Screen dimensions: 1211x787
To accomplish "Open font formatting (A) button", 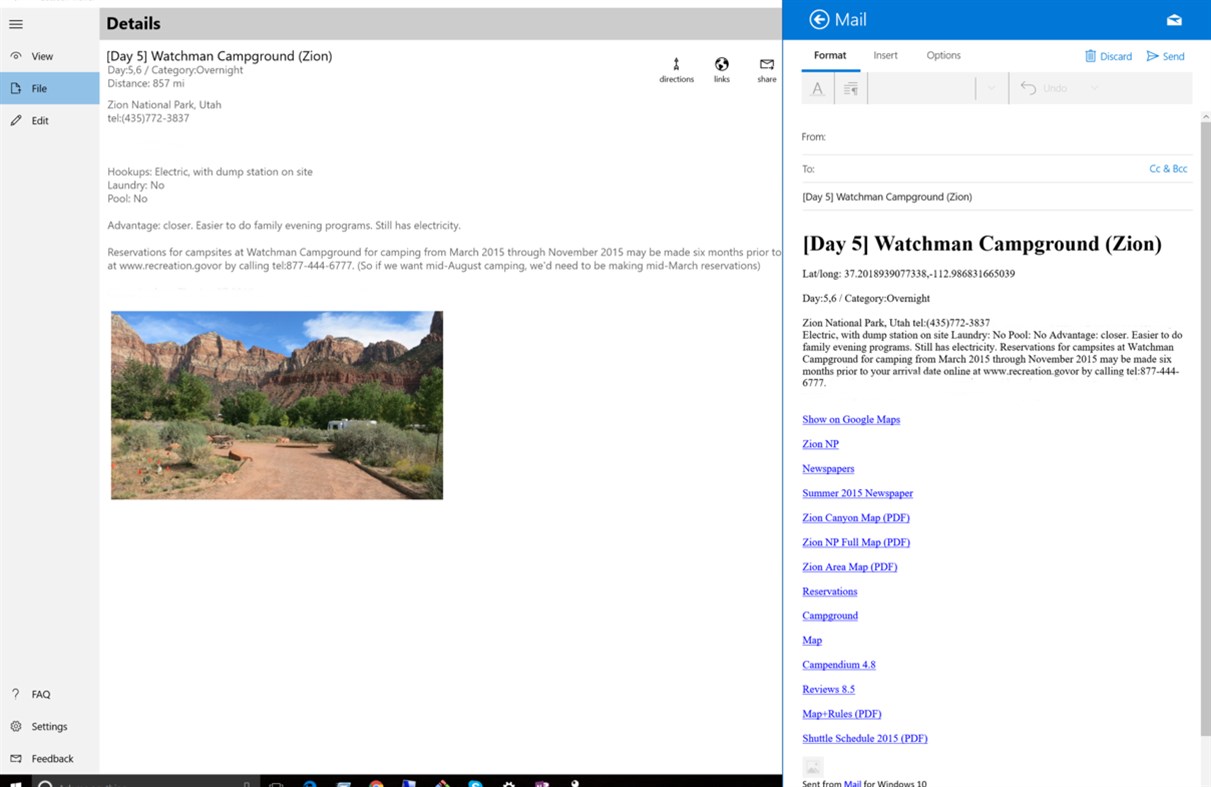I will 818,88.
